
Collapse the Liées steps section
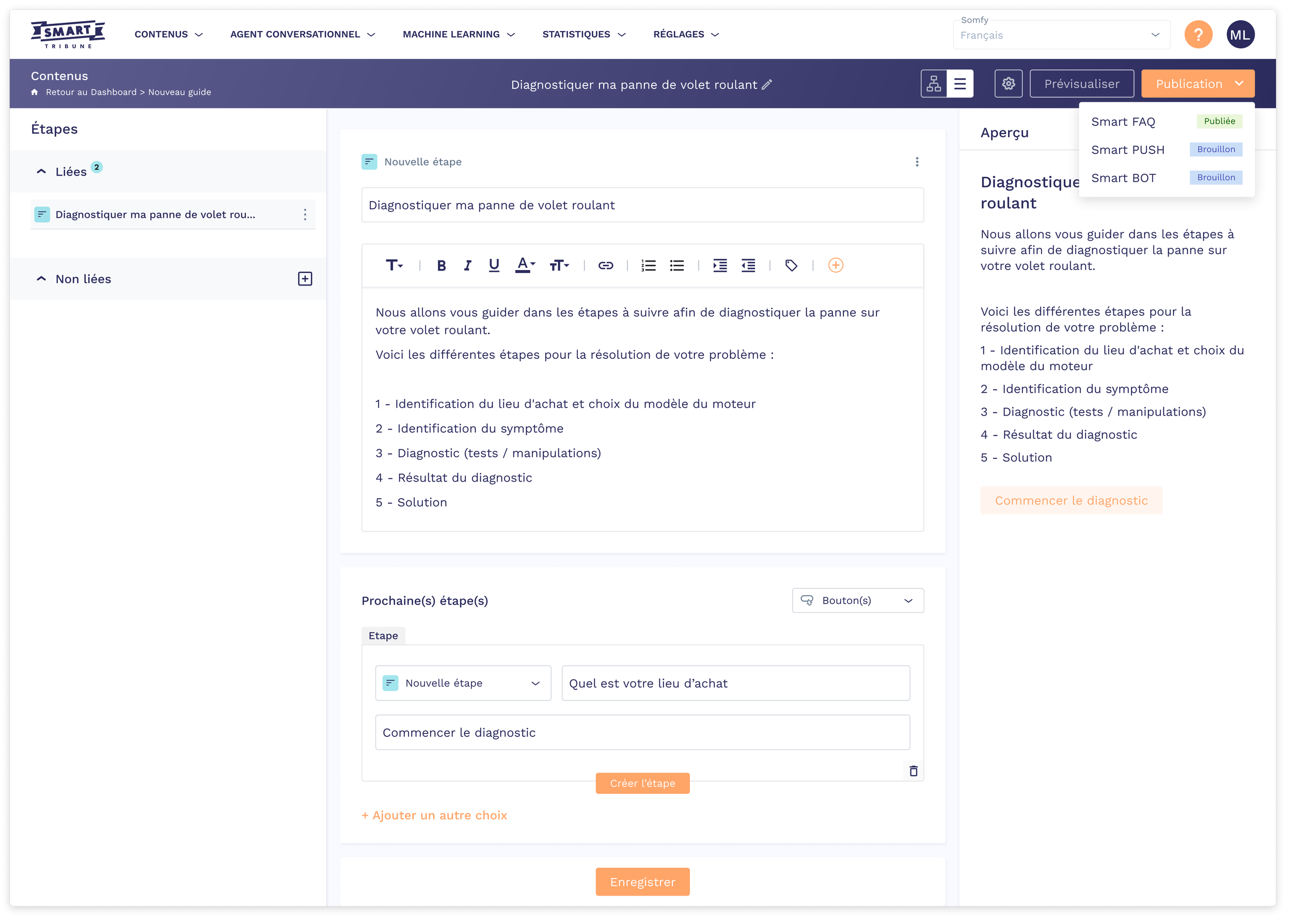(x=41, y=172)
